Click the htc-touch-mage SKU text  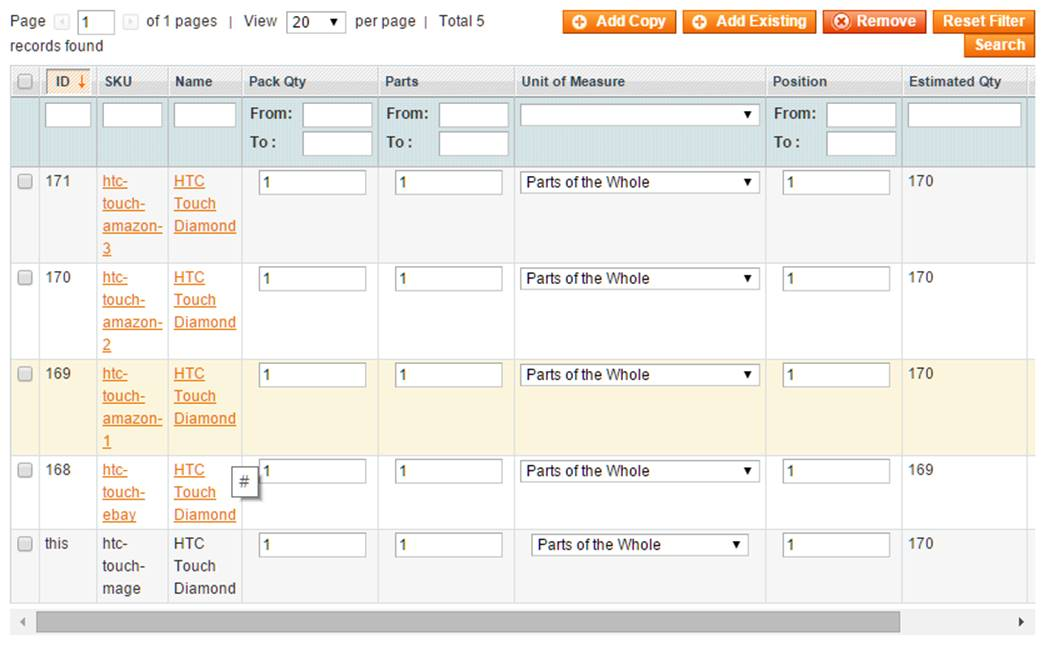pos(124,566)
